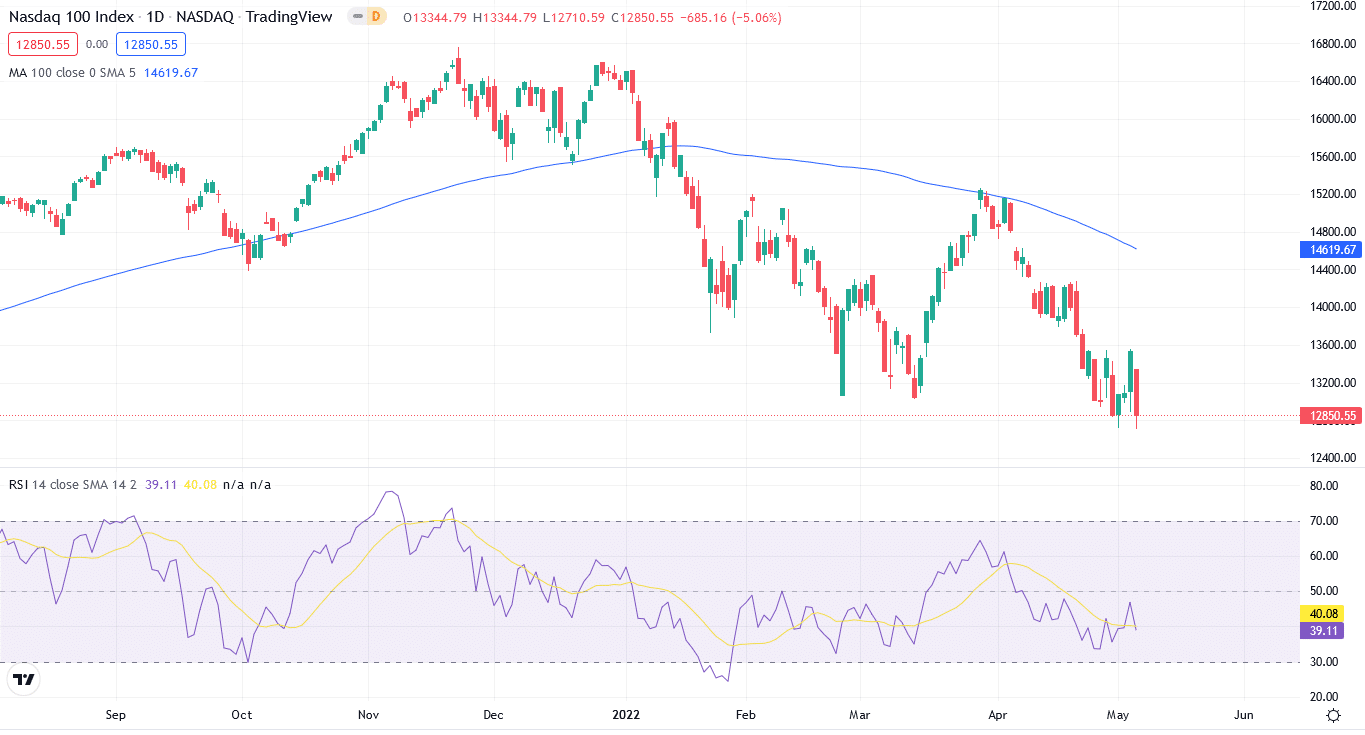Click the 16000.00 price scale label
Viewport: 1365px width, 735px height.
(1332, 119)
